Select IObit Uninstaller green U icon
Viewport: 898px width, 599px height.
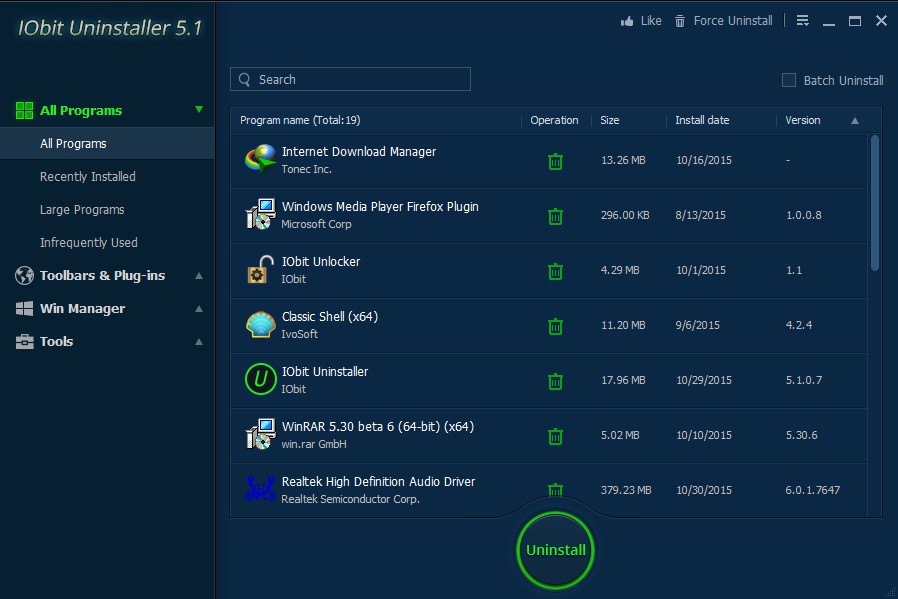coord(261,379)
